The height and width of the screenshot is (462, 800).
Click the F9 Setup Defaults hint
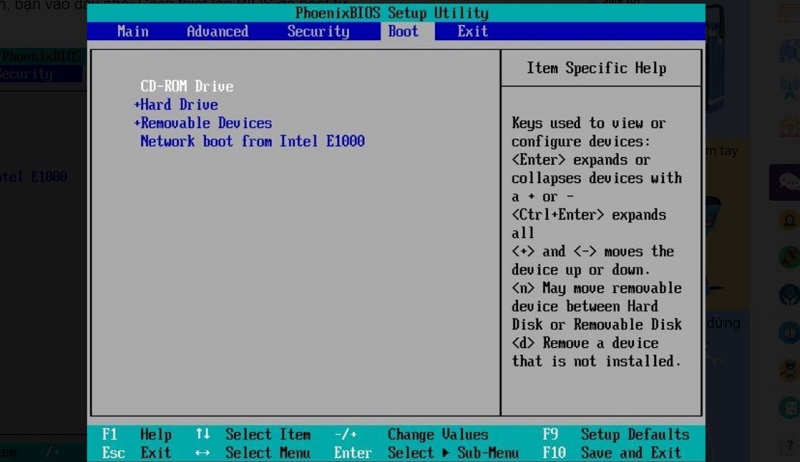(x=616, y=434)
